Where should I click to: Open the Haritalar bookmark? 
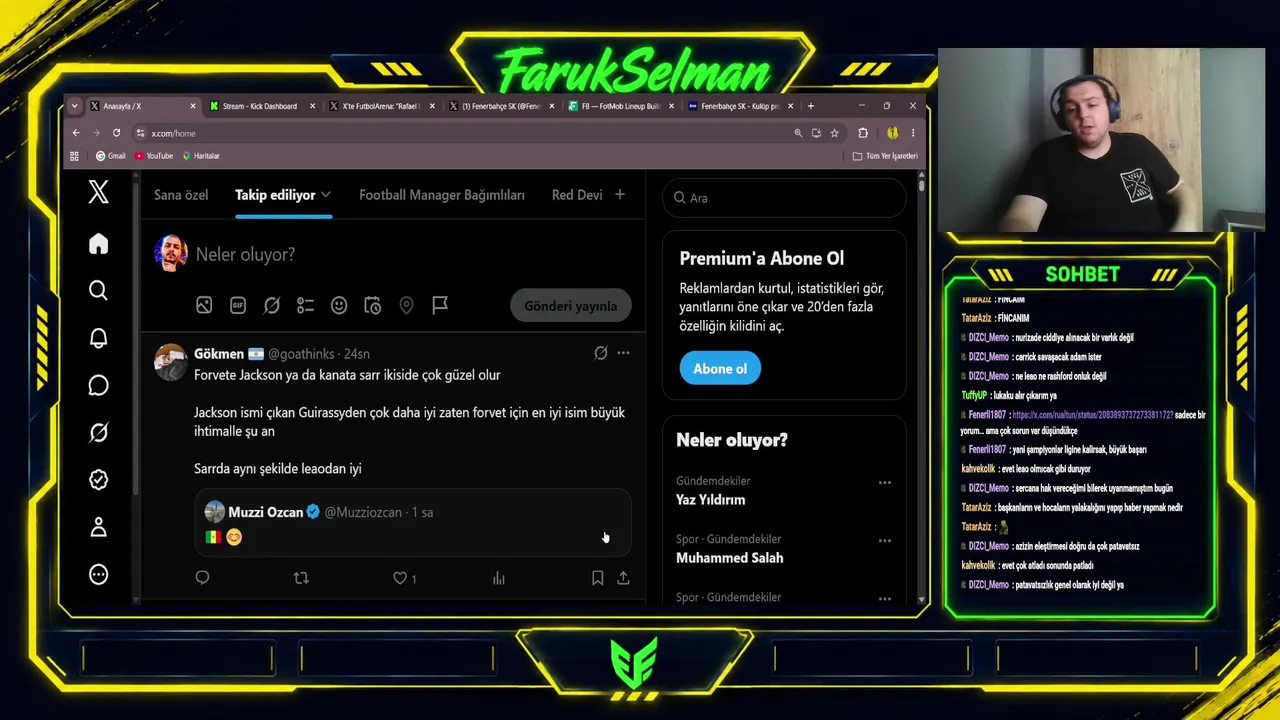point(201,156)
